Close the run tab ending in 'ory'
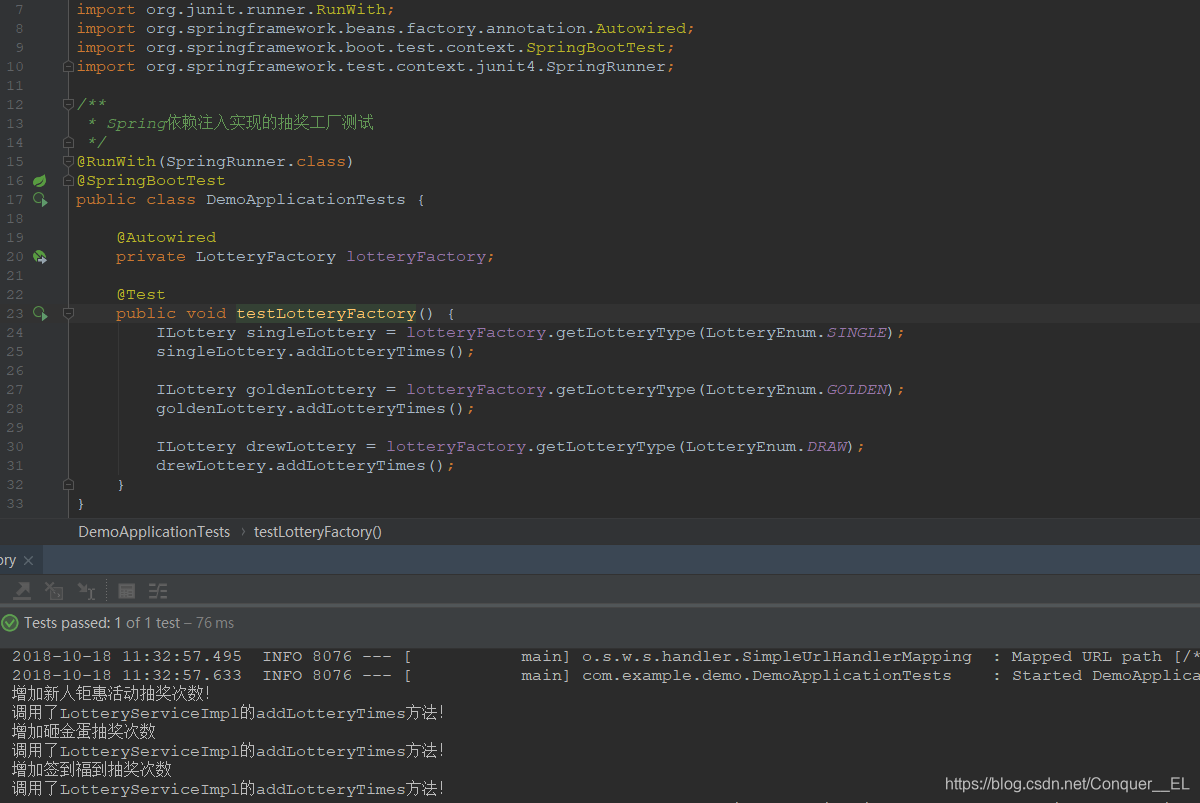This screenshot has width=1200, height=803. point(28,560)
